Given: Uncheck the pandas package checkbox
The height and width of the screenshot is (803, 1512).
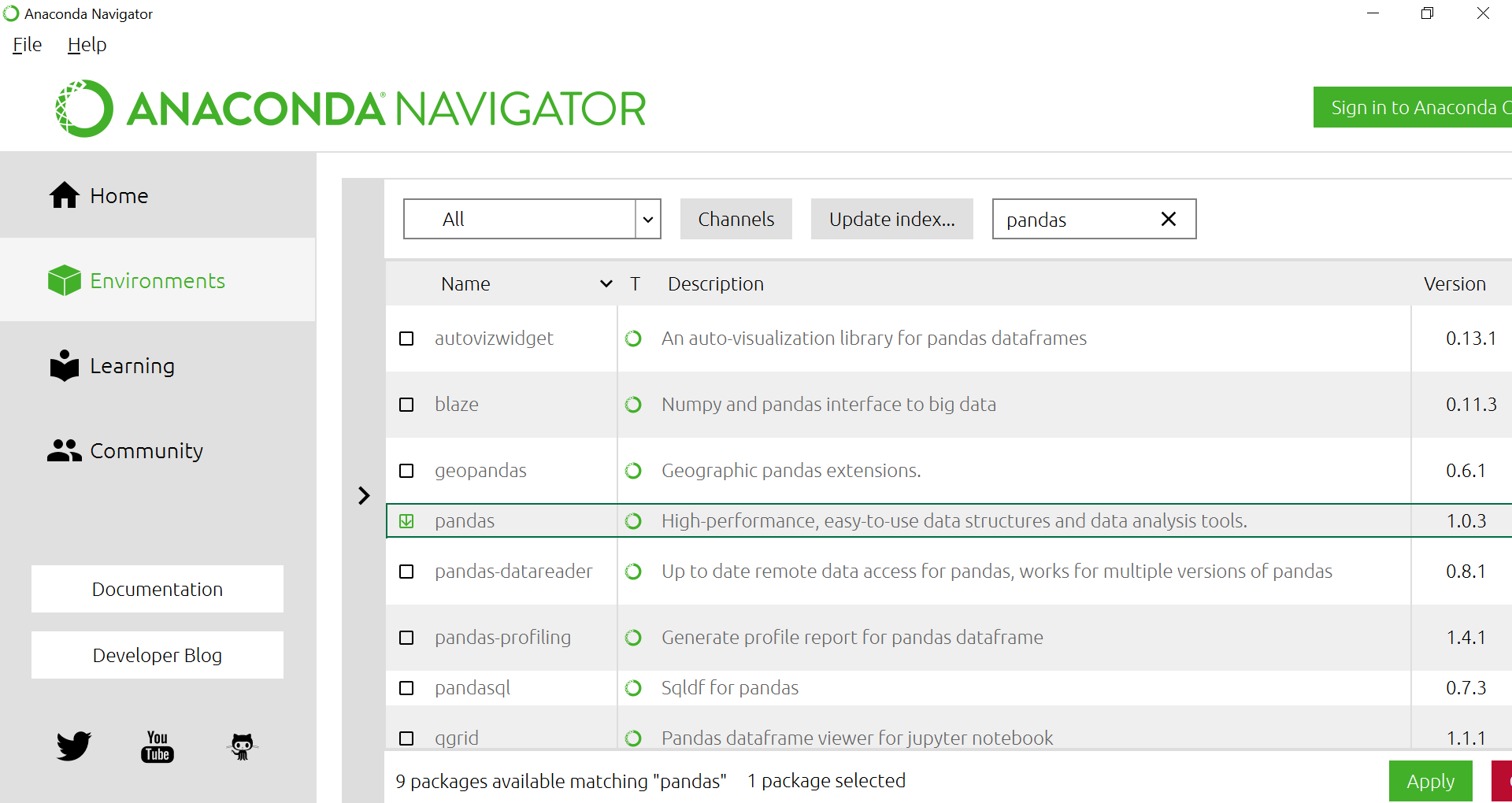Looking at the screenshot, I should point(406,521).
